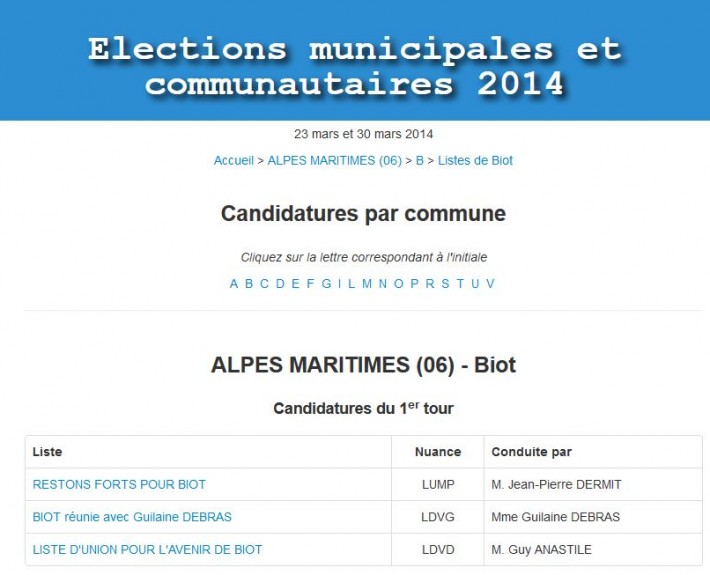Open the Accueil breadcrumb link
This screenshot has width=710, height=575.
point(234,160)
